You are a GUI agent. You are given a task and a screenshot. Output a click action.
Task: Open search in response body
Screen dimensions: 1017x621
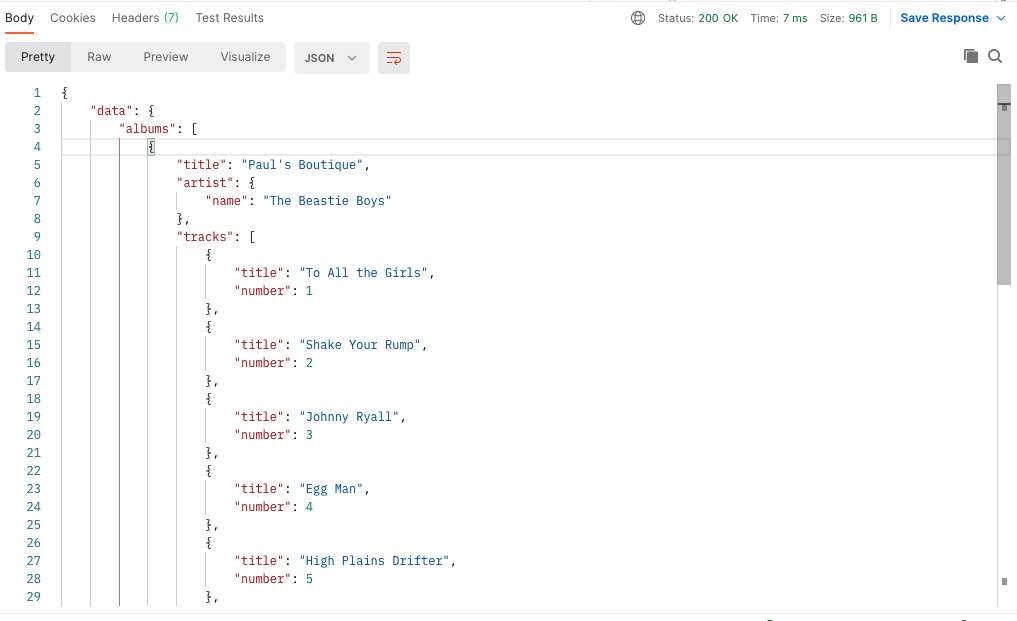click(995, 56)
